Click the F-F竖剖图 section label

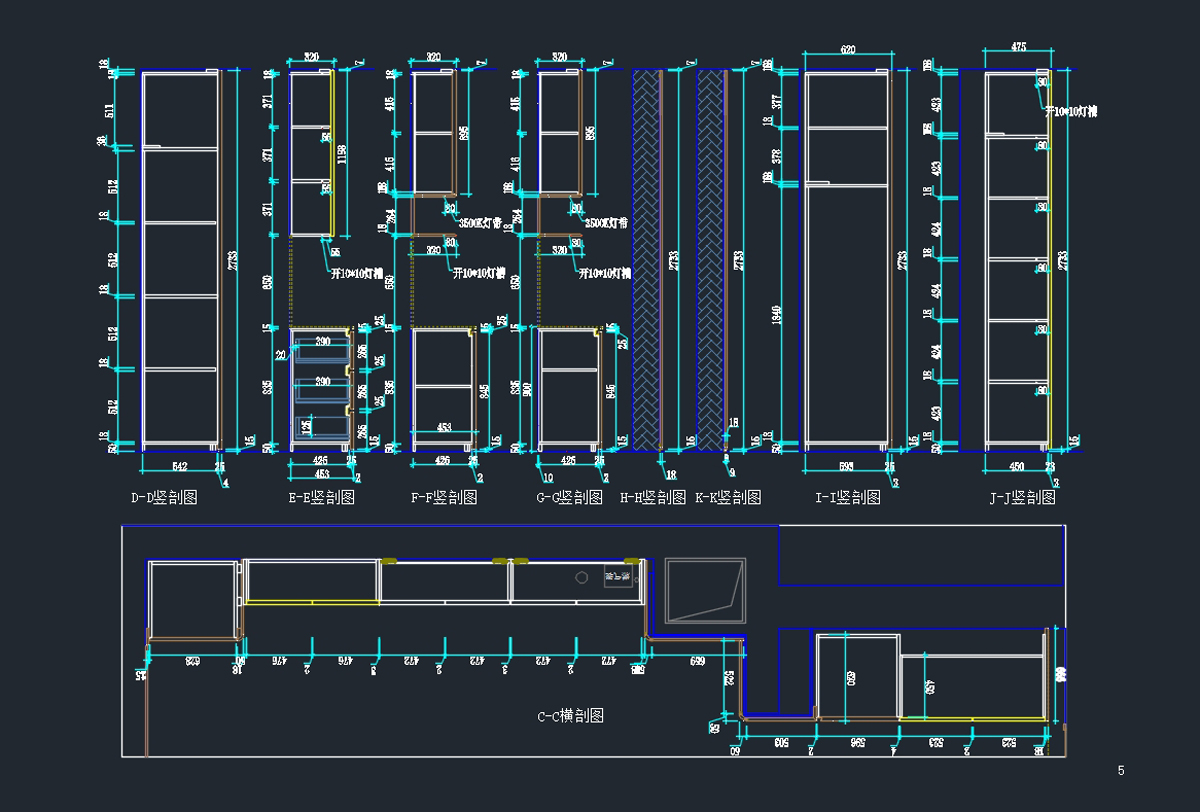point(444,498)
